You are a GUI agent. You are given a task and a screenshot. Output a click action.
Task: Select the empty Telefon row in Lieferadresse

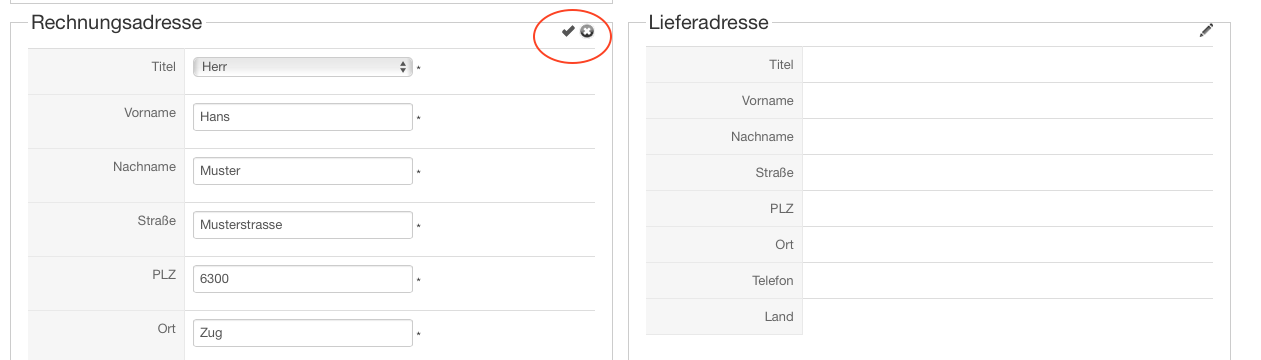(x=929, y=281)
